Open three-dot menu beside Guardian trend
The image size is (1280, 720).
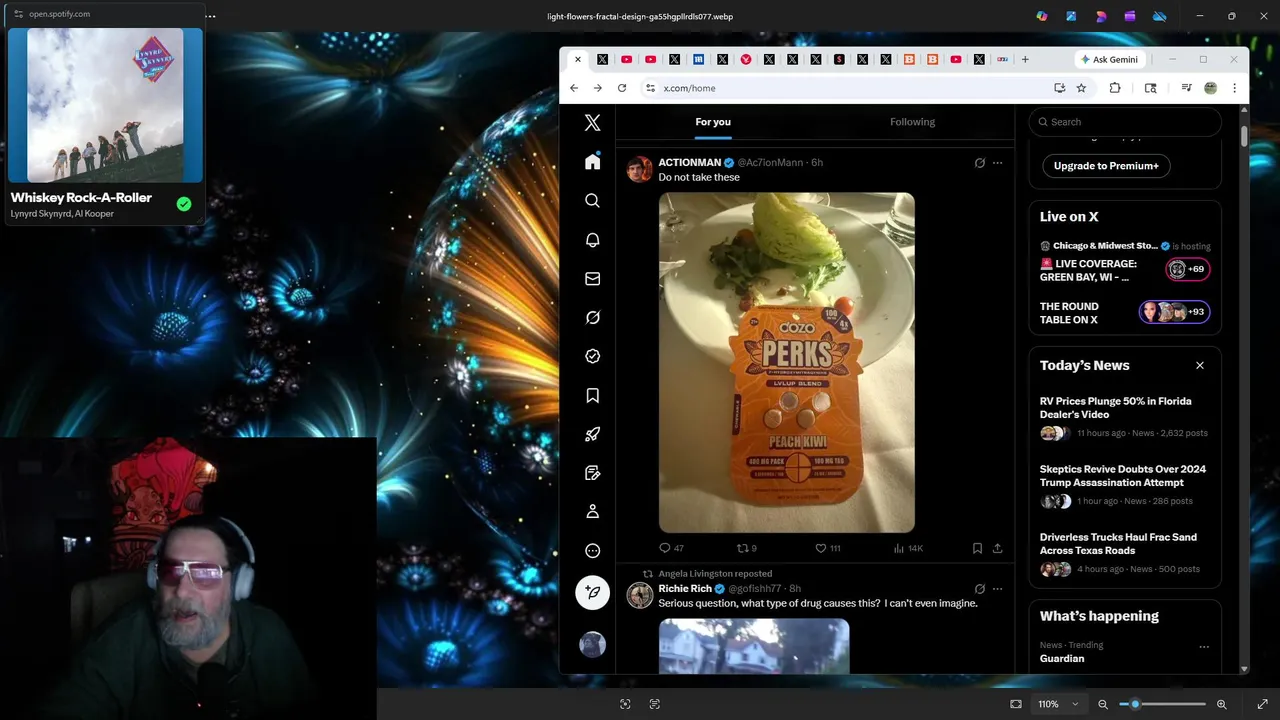click(x=1204, y=647)
